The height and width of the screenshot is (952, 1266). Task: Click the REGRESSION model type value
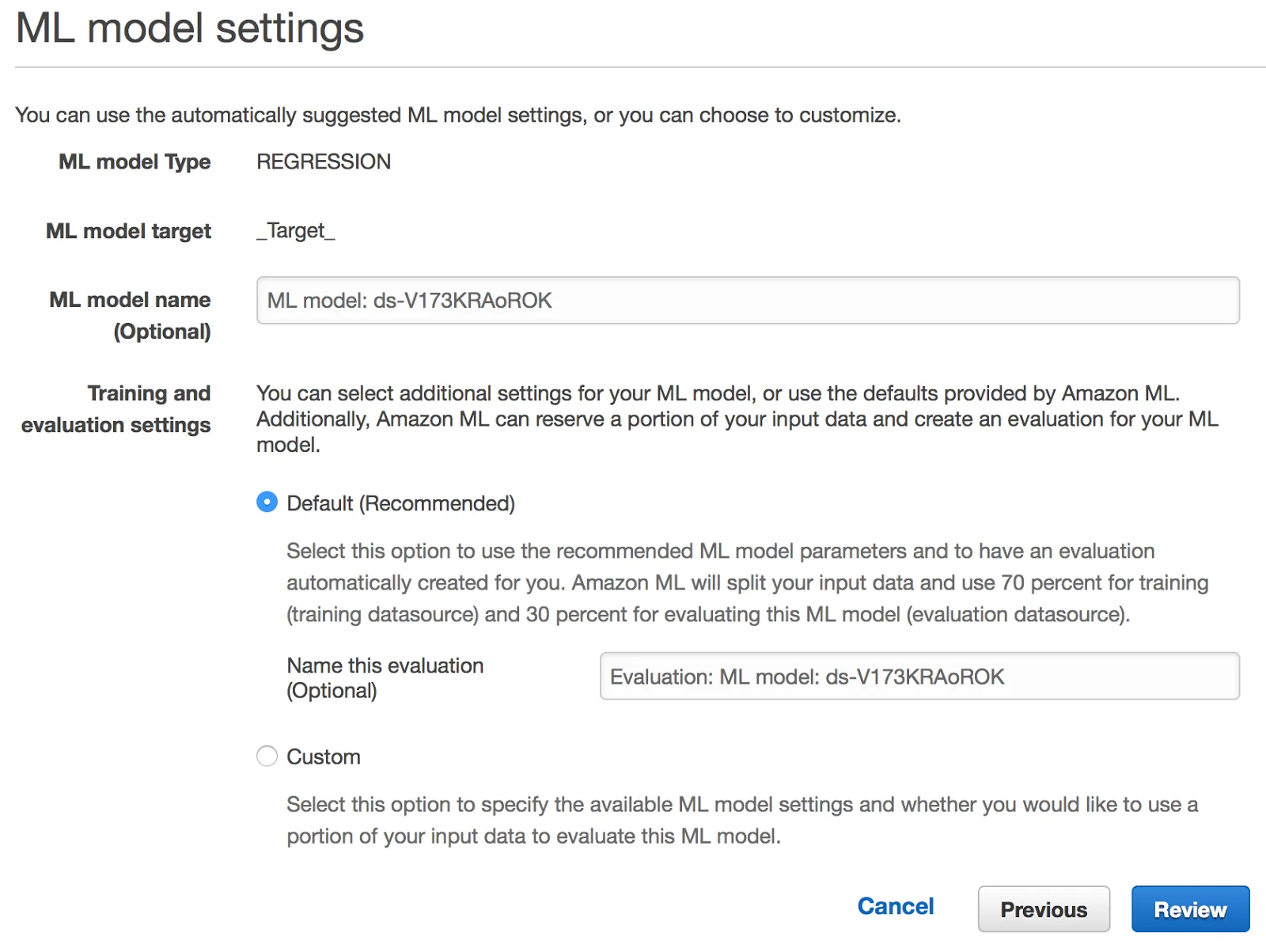pyautogui.click(x=324, y=161)
